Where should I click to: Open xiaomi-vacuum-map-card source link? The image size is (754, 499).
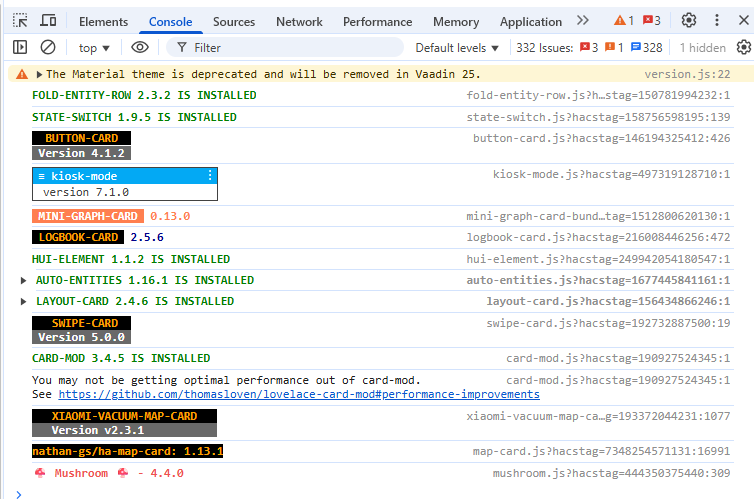[598, 416]
